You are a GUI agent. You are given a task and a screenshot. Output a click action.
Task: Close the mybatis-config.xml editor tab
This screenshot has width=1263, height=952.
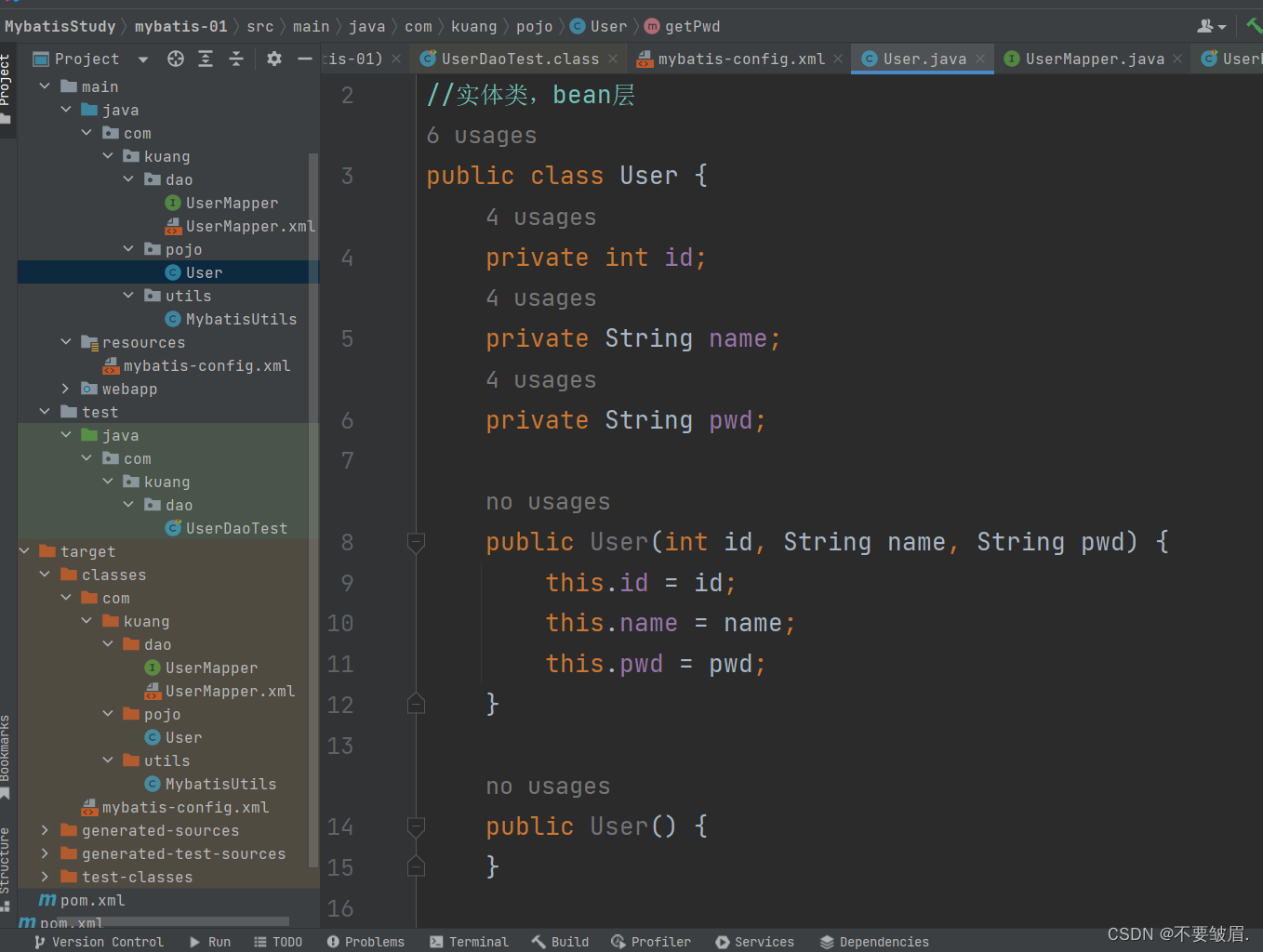point(838,59)
